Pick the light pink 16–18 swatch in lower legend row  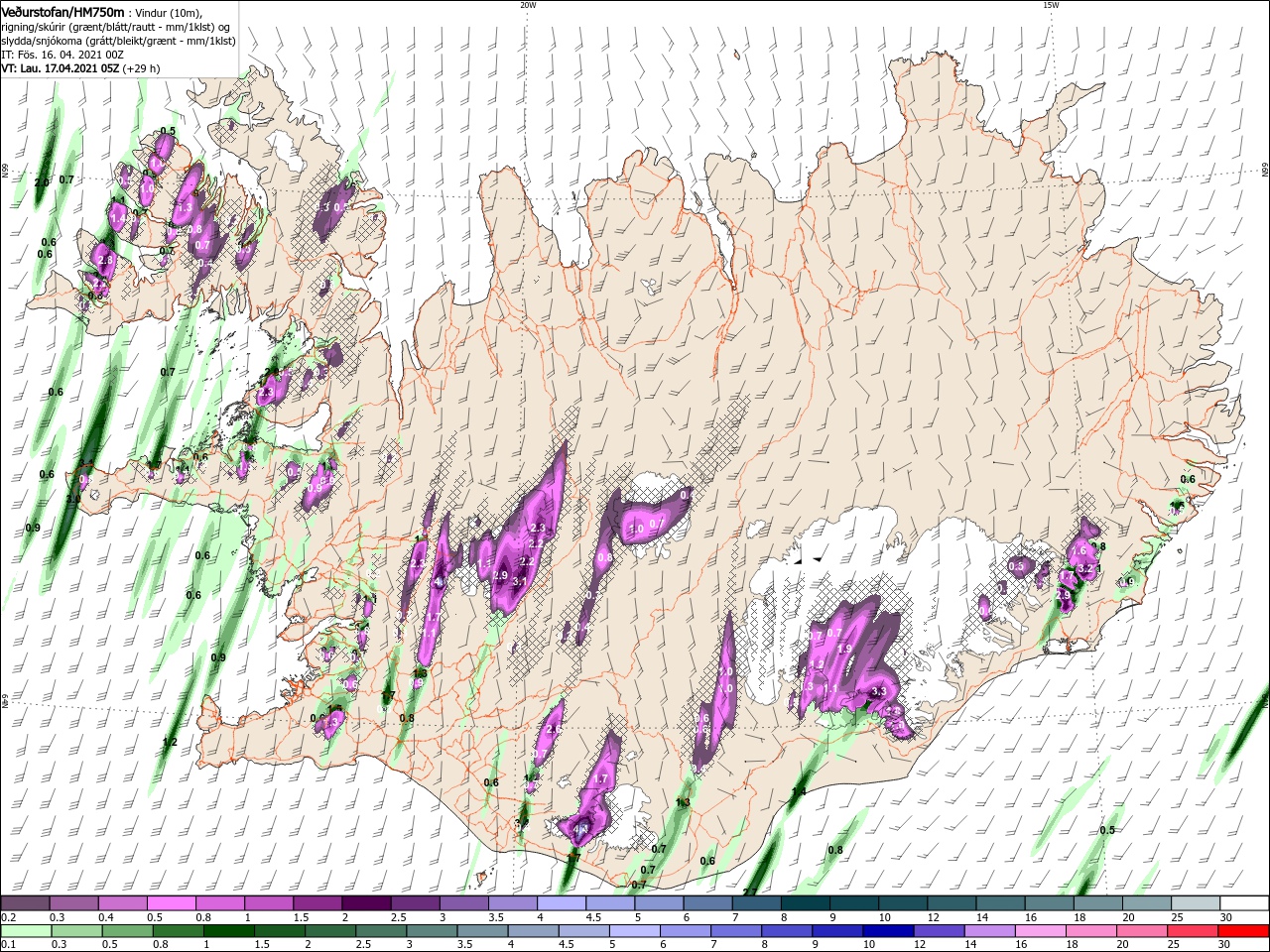(x=1039, y=931)
